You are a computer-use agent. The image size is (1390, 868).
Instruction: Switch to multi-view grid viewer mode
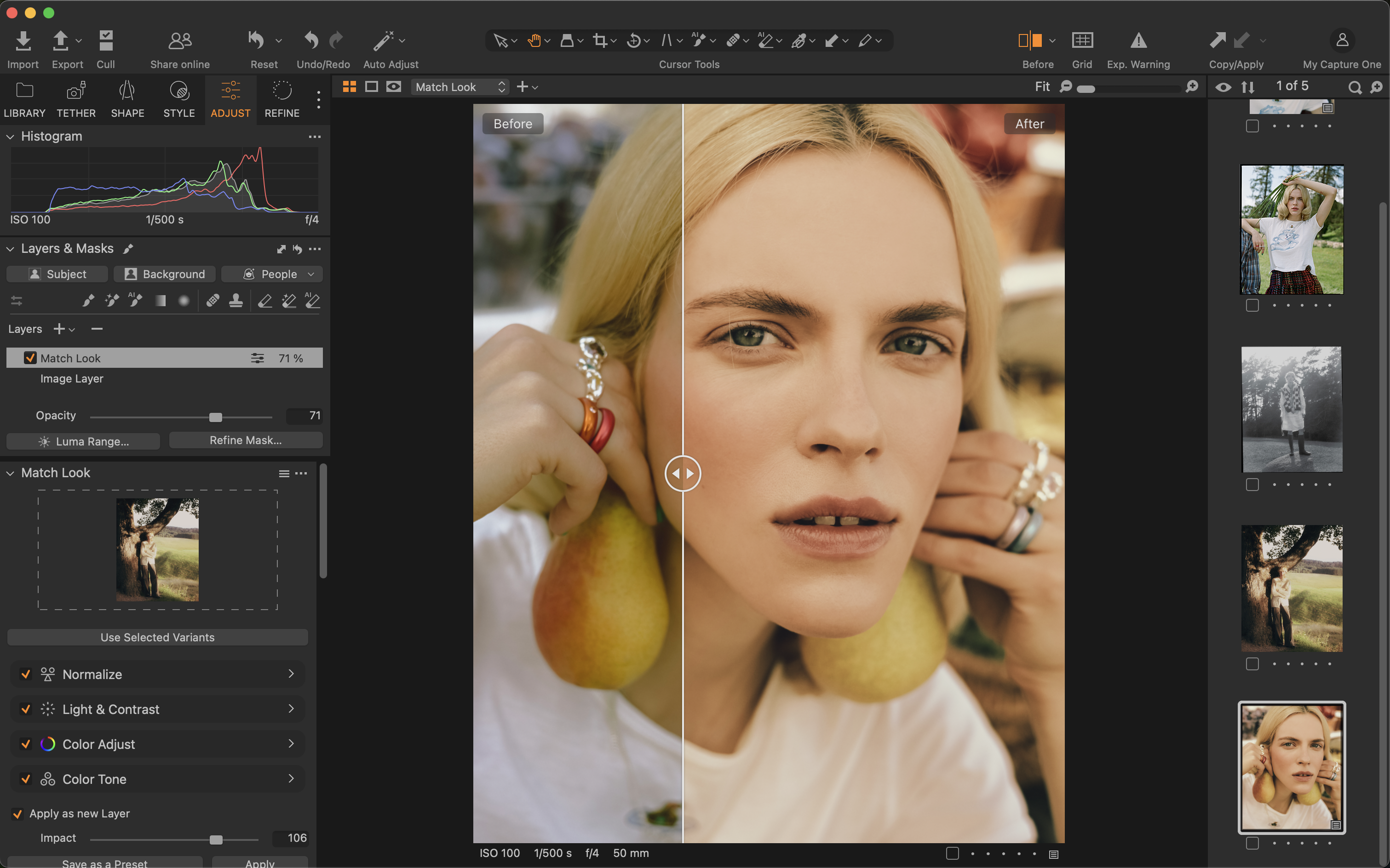click(x=349, y=87)
